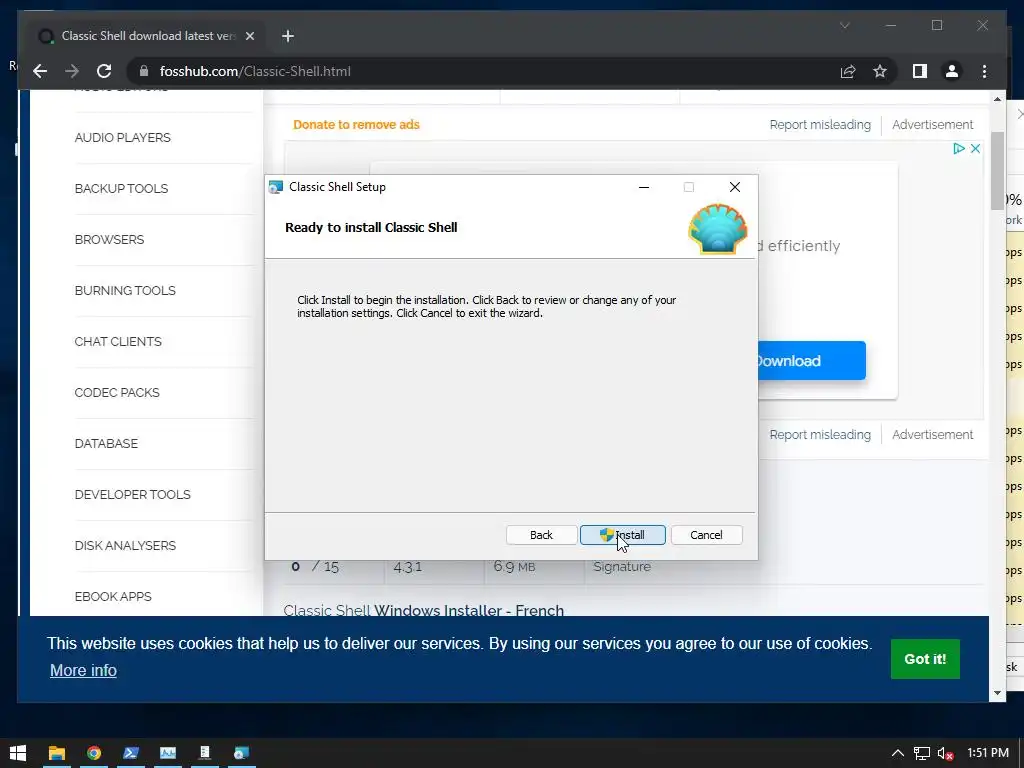Reload the fosshub page
1024x768 pixels.
[x=104, y=71]
